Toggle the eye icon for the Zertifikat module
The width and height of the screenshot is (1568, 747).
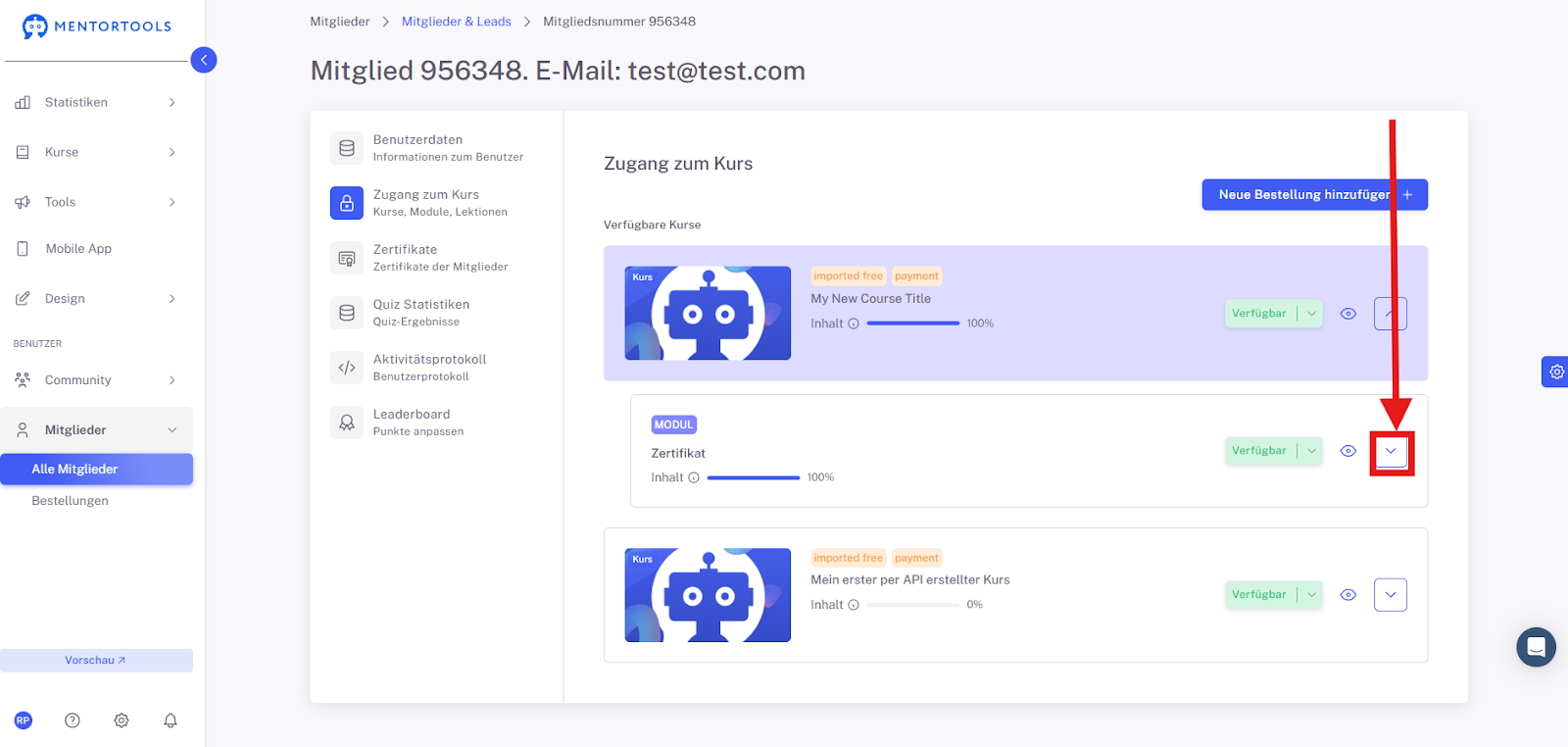point(1348,451)
